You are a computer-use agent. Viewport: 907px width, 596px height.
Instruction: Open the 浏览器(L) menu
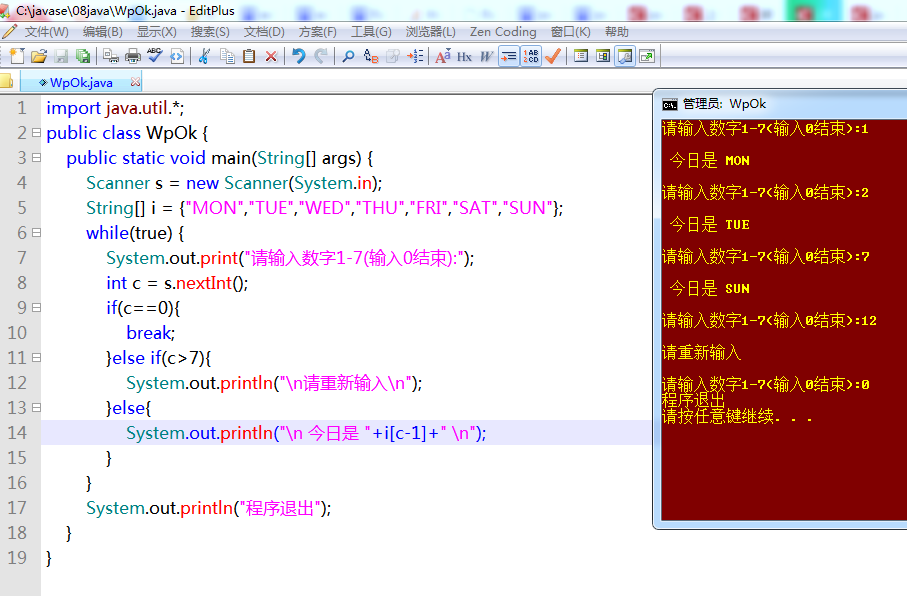click(430, 32)
